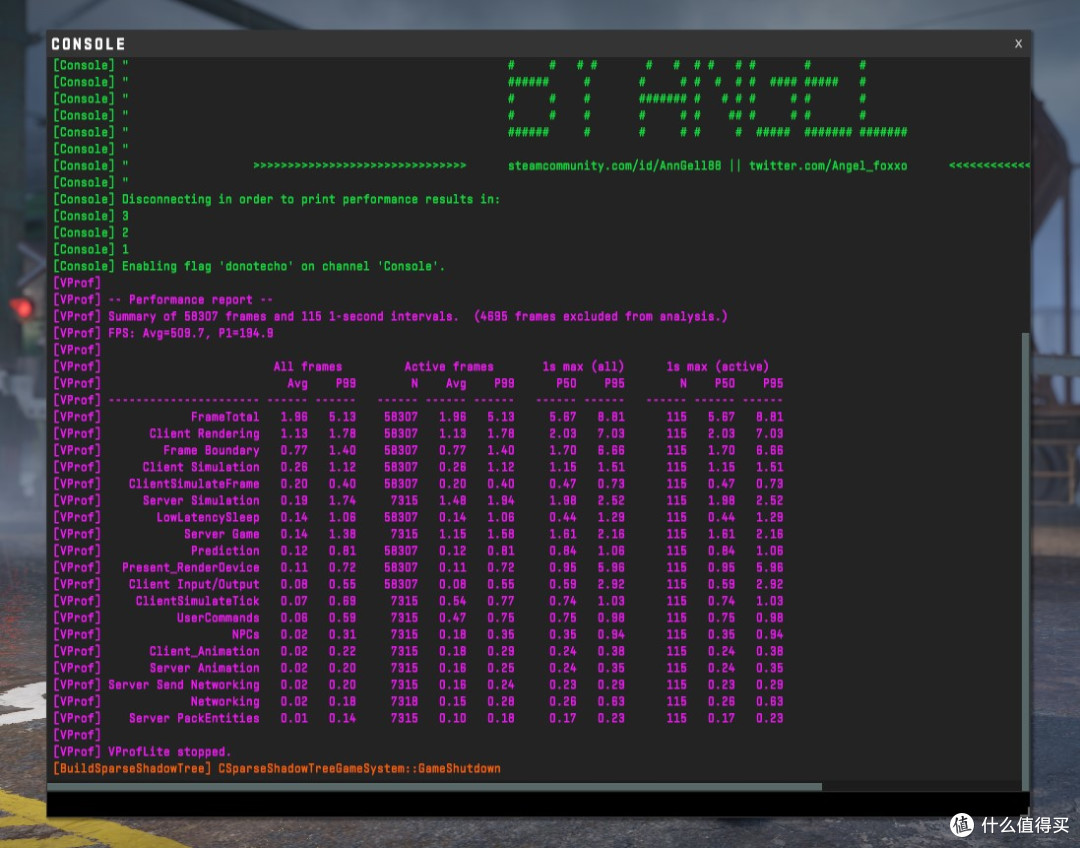The width and height of the screenshot is (1080, 848).
Task: Click the 'All frames' column header
Action: pos(308,366)
